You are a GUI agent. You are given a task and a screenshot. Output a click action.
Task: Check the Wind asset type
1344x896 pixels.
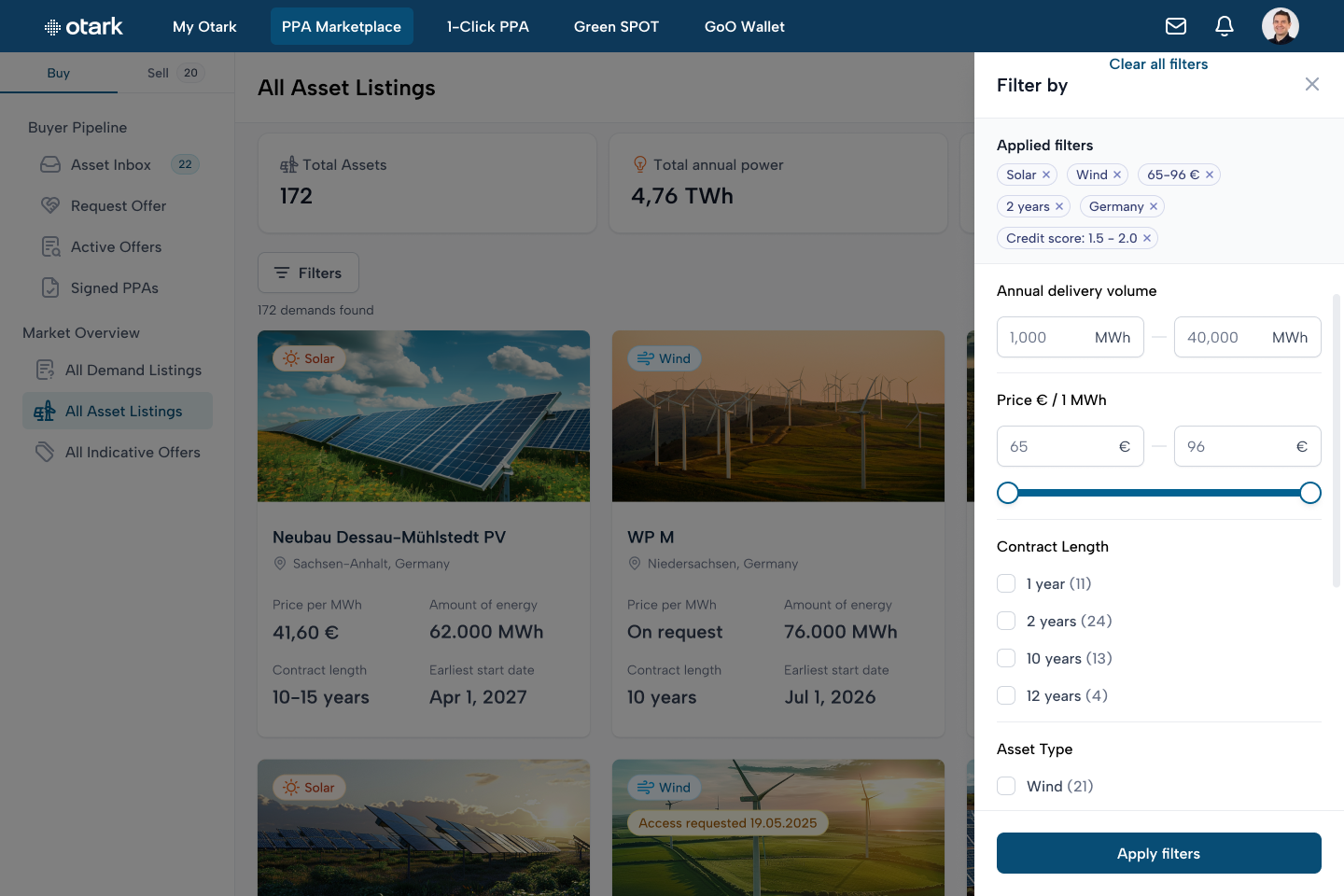1006,786
